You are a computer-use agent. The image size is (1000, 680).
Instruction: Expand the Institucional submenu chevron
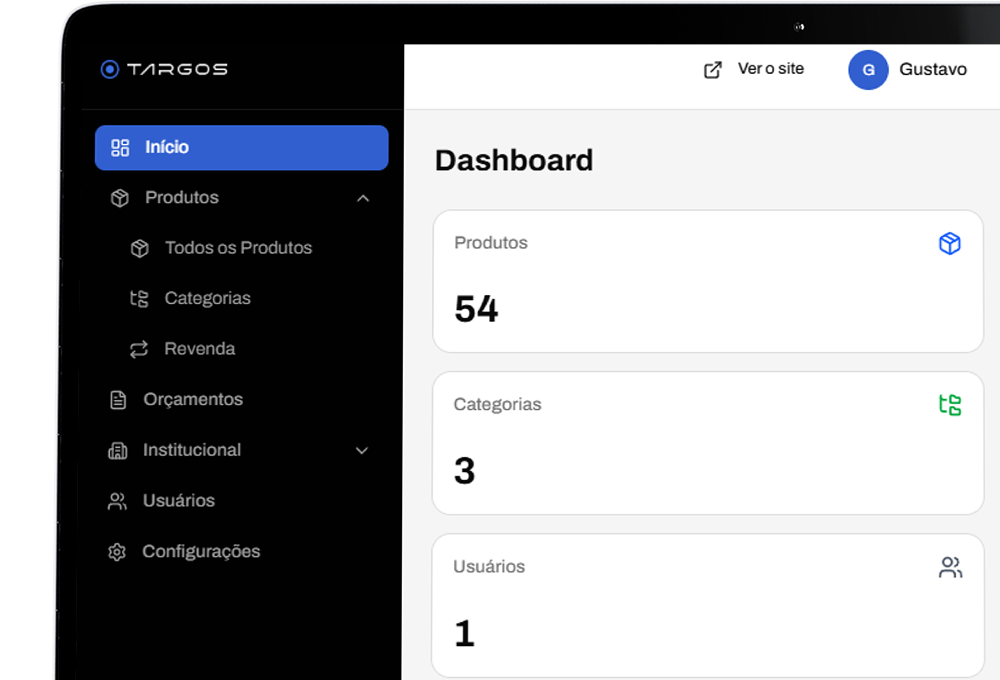[362, 450]
